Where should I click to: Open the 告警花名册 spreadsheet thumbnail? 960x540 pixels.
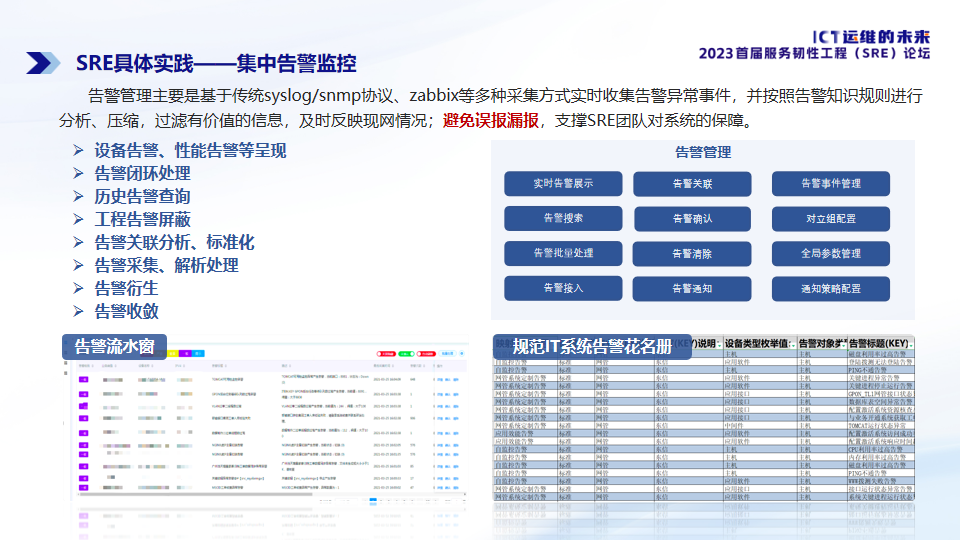704,419
